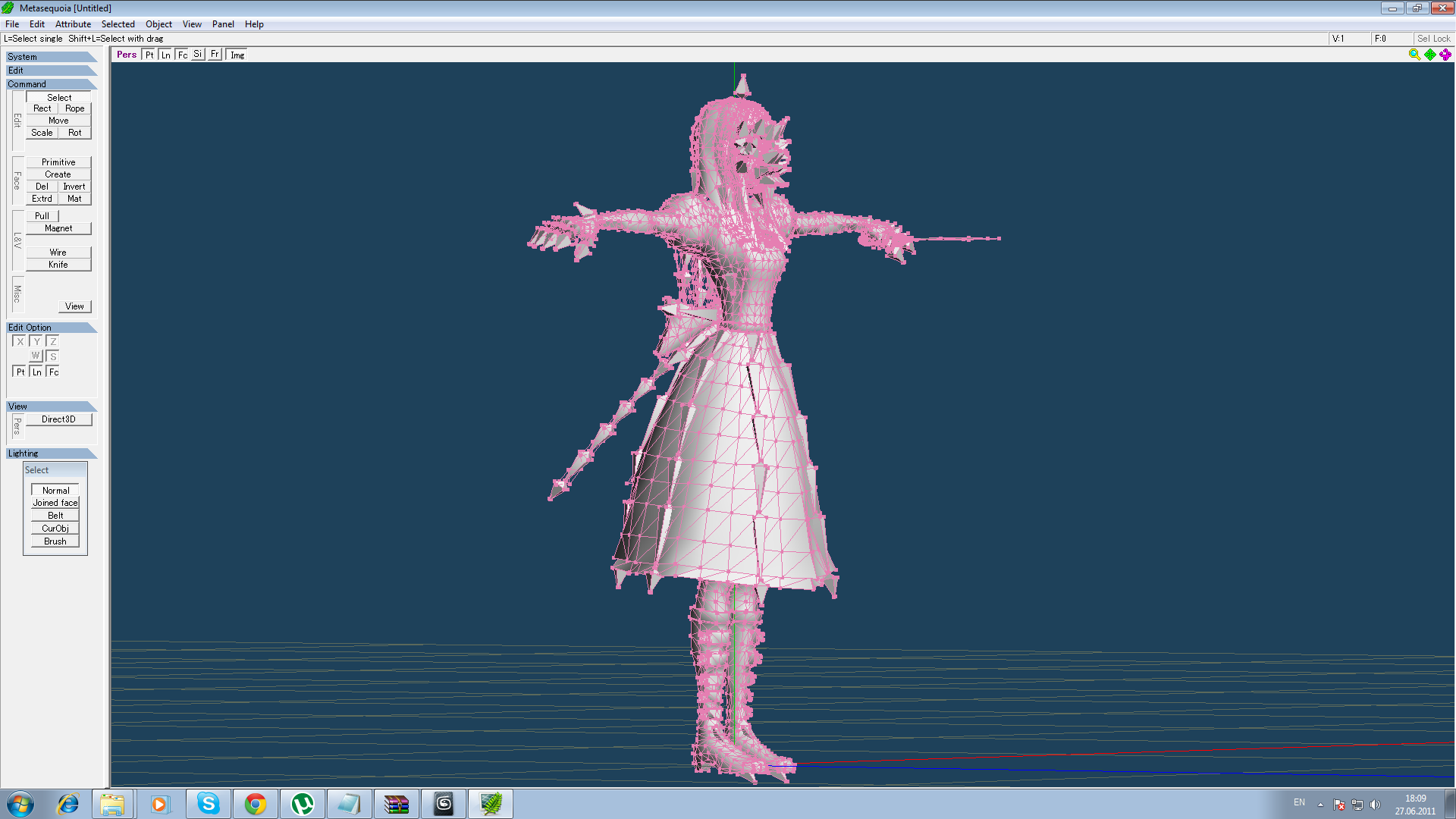The width and height of the screenshot is (1456, 819).
Task: Activate the Extrd face tool
Action: [42, 198]
